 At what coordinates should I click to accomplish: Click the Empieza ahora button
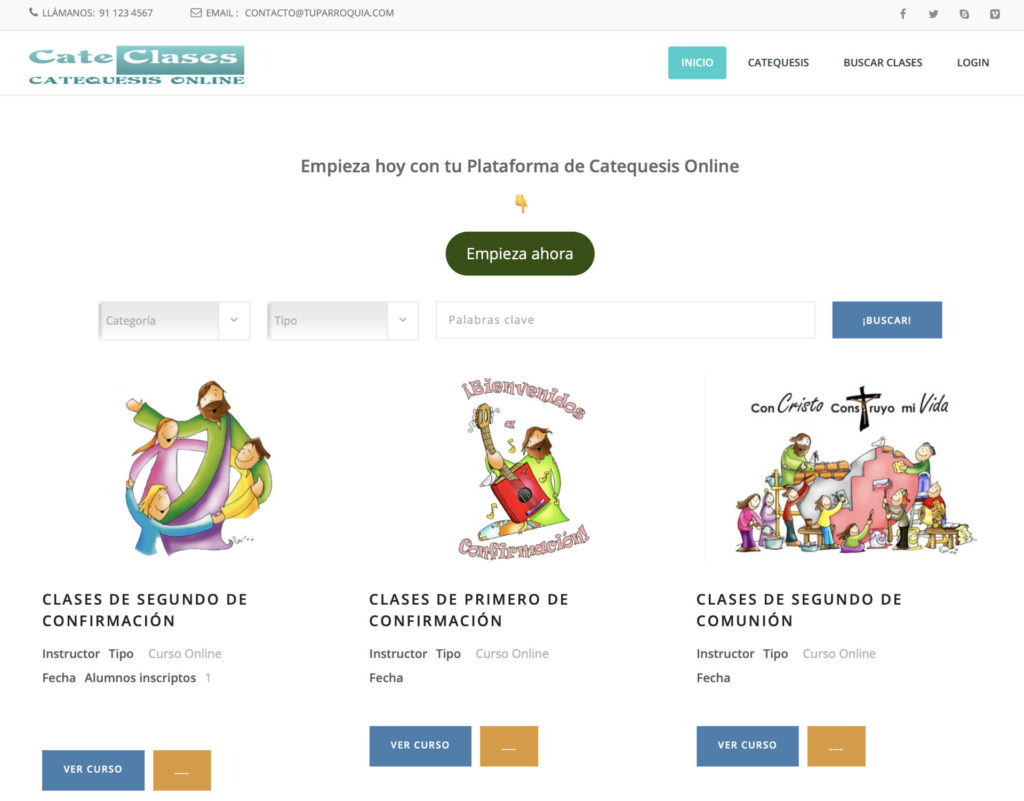pyautogui.click(x=520, y=253)
